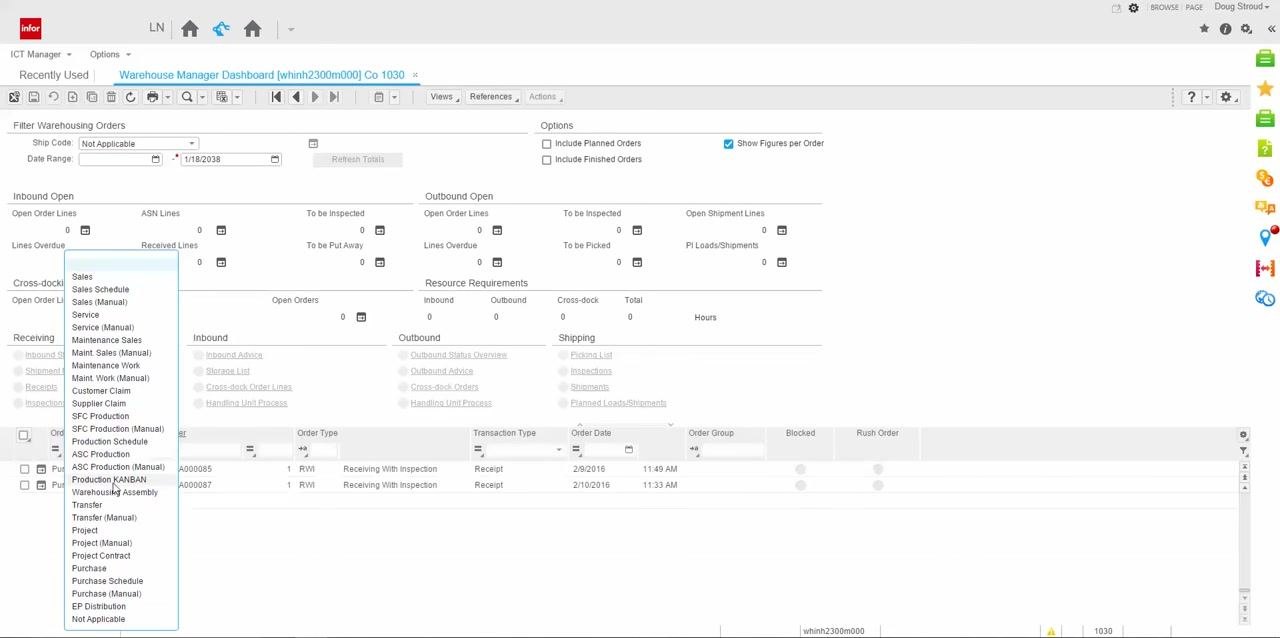Click the New record toolbar icon
This screenshot has height=638, width=1280.
[x=72, y=97]
